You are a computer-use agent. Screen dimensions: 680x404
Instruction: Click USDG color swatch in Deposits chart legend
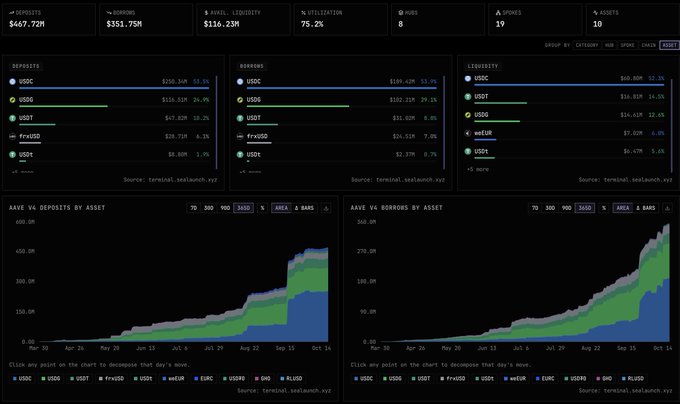tap(43, 379)
